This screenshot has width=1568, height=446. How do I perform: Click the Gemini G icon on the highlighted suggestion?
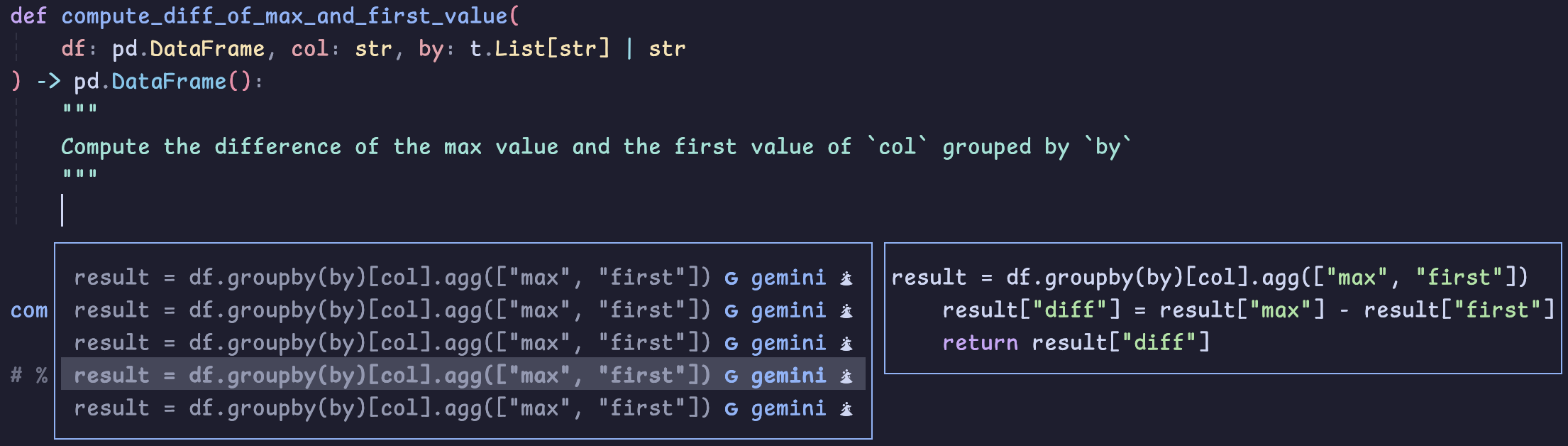[731, 376]
